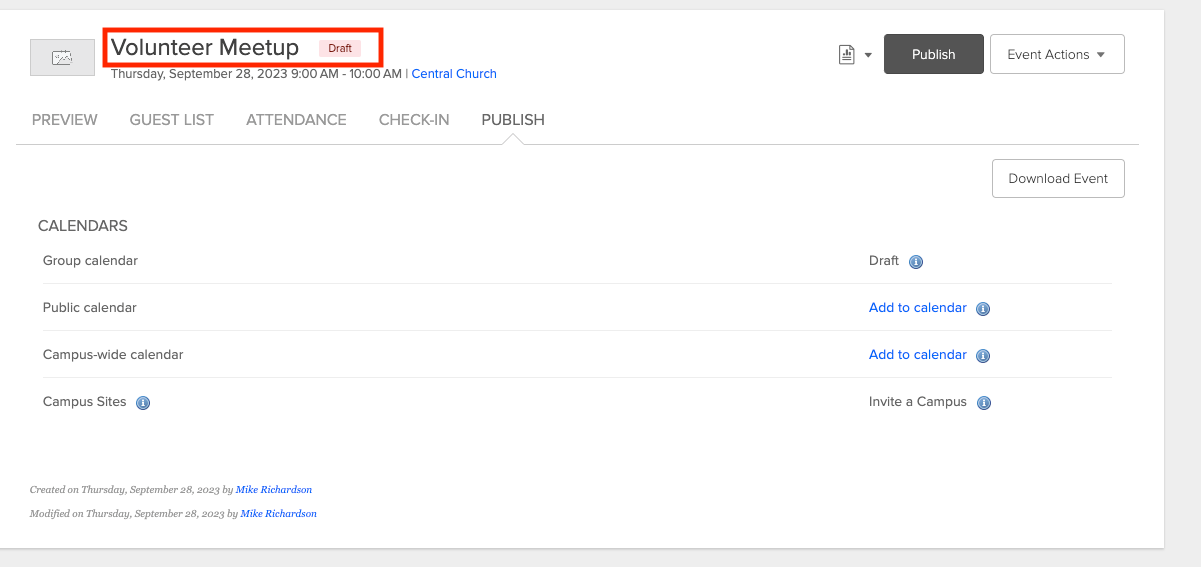Open the Event Actions dropdown
Image resolution: width=1201 pixels, height=567 pixels.
coord(1057,54)
